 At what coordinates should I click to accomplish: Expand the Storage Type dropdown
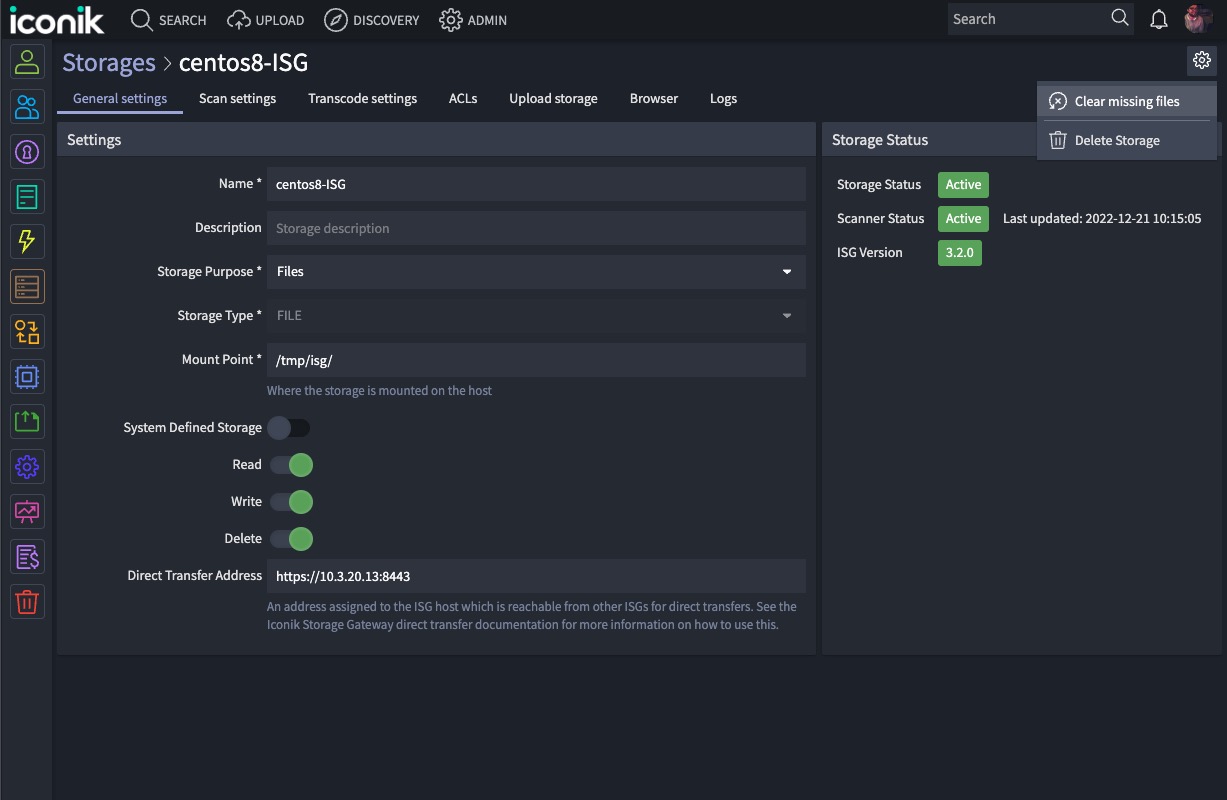[x=536, y=315]
